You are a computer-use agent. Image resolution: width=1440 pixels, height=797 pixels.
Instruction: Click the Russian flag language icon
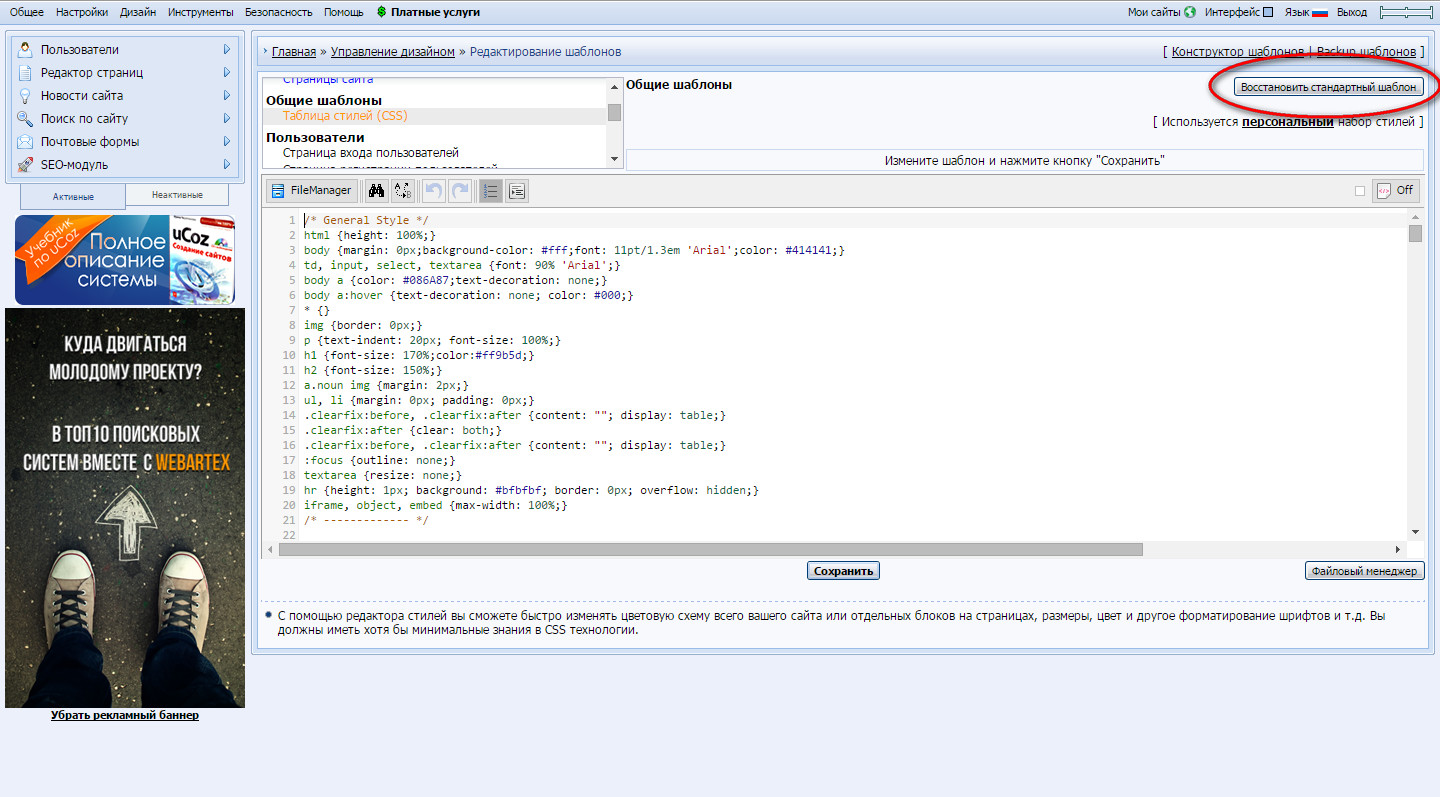1320,12
